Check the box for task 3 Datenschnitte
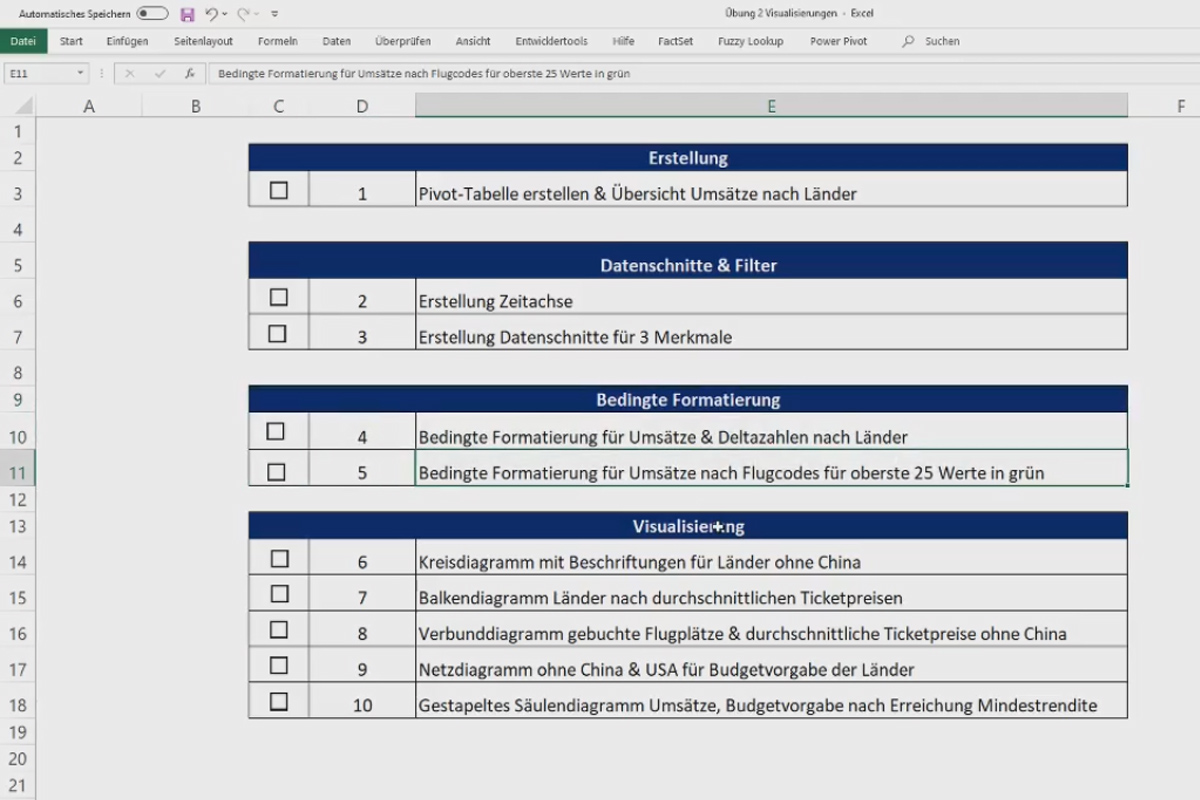This screenshot has height=800, width=1200. [278, 333]
